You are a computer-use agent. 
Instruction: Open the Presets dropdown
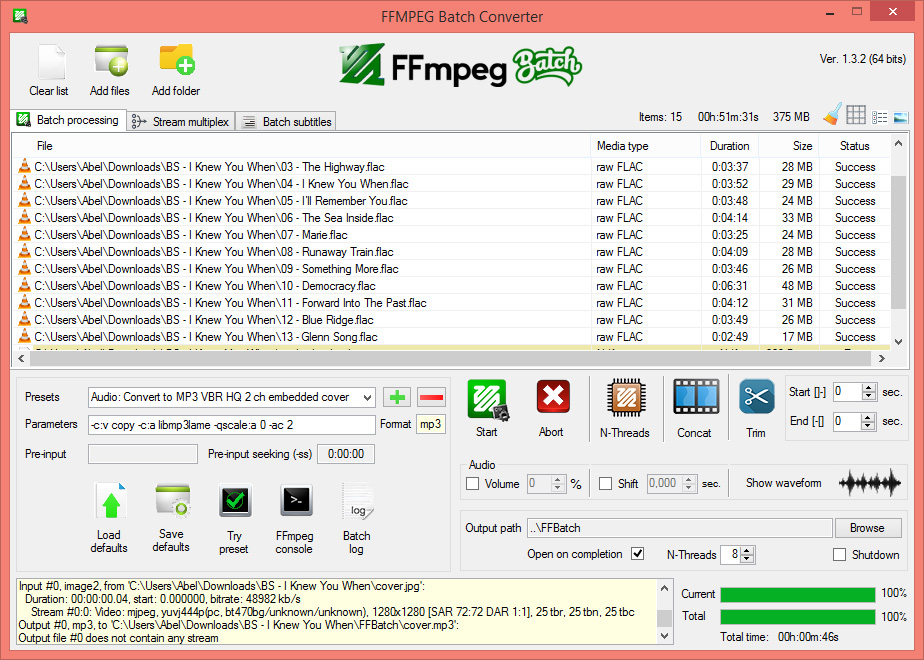click(367, 397)
